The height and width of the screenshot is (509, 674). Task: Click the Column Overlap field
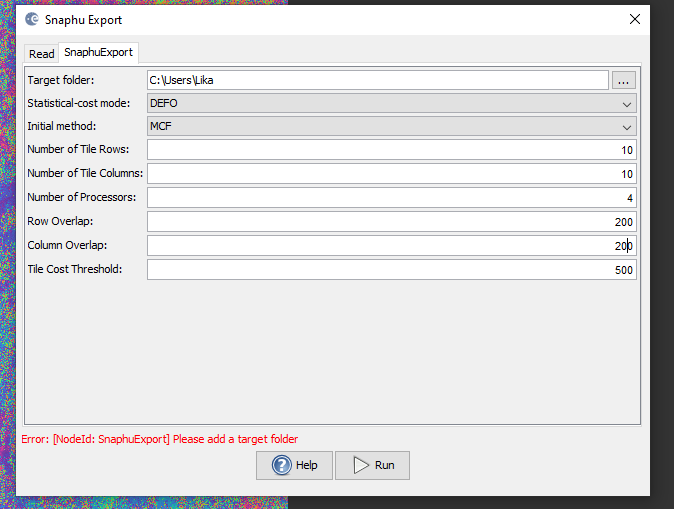(x=392, y=246)
